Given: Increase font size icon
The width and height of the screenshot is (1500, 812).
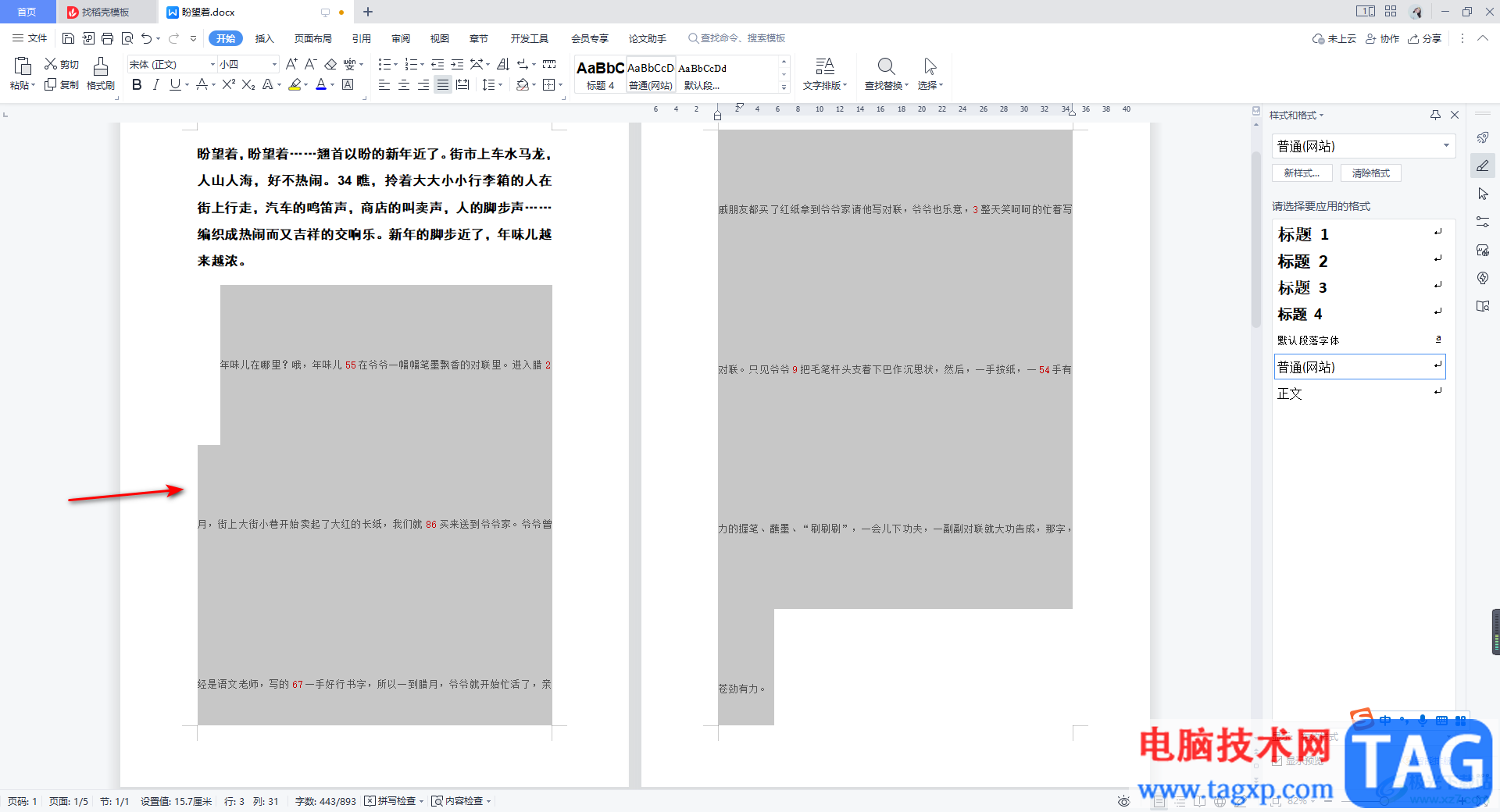Looking at the screenshot, I should 291,64.
